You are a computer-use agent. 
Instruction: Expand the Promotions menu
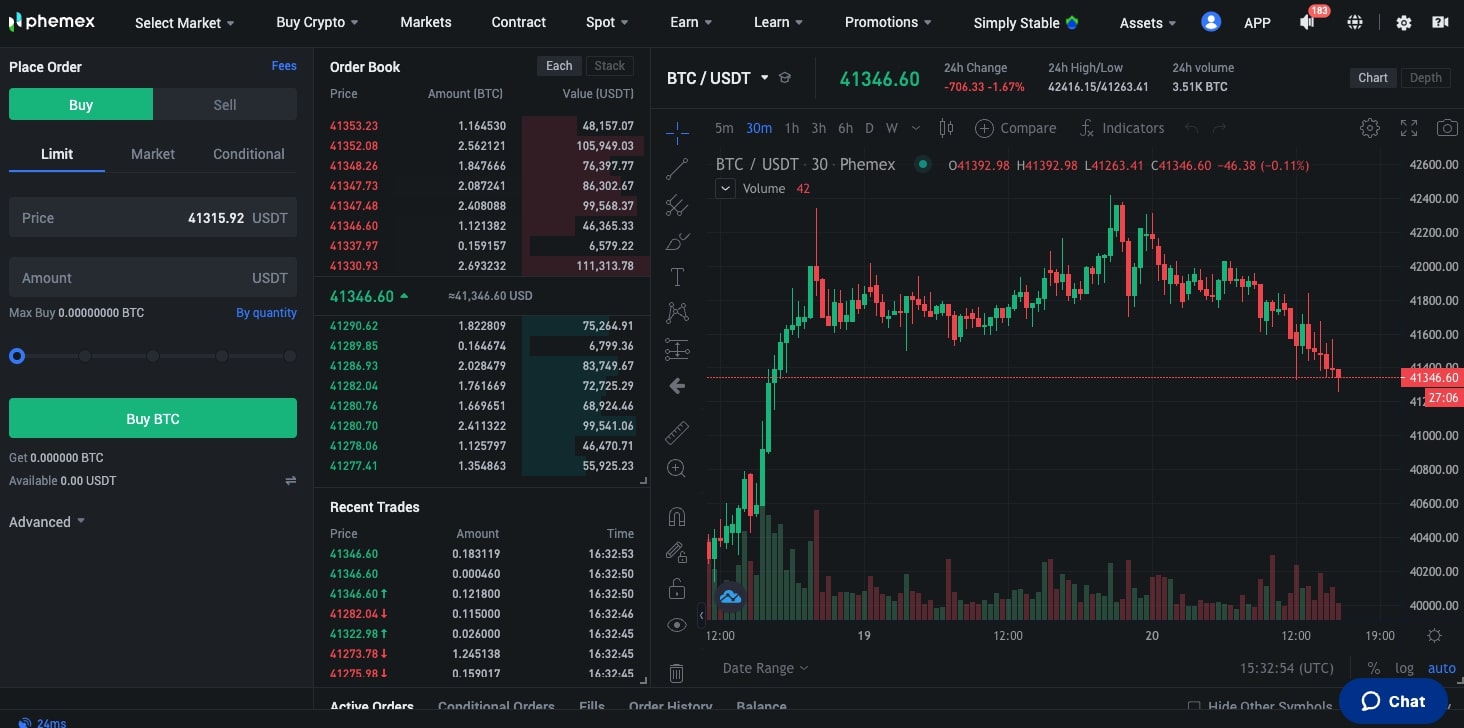(x=888, y=22)
